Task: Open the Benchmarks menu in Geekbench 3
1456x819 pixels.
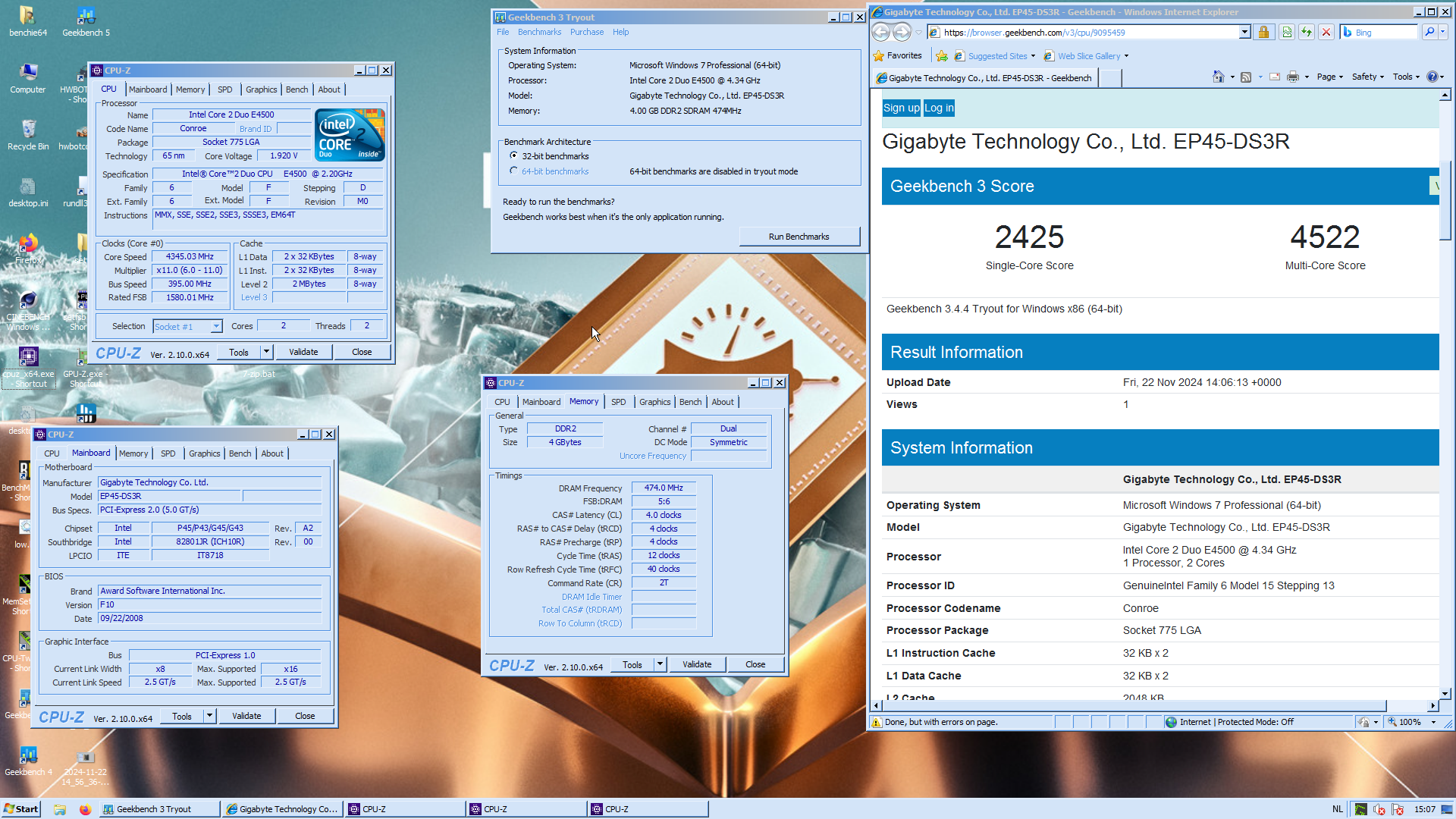Action: [x=539, y=32]
